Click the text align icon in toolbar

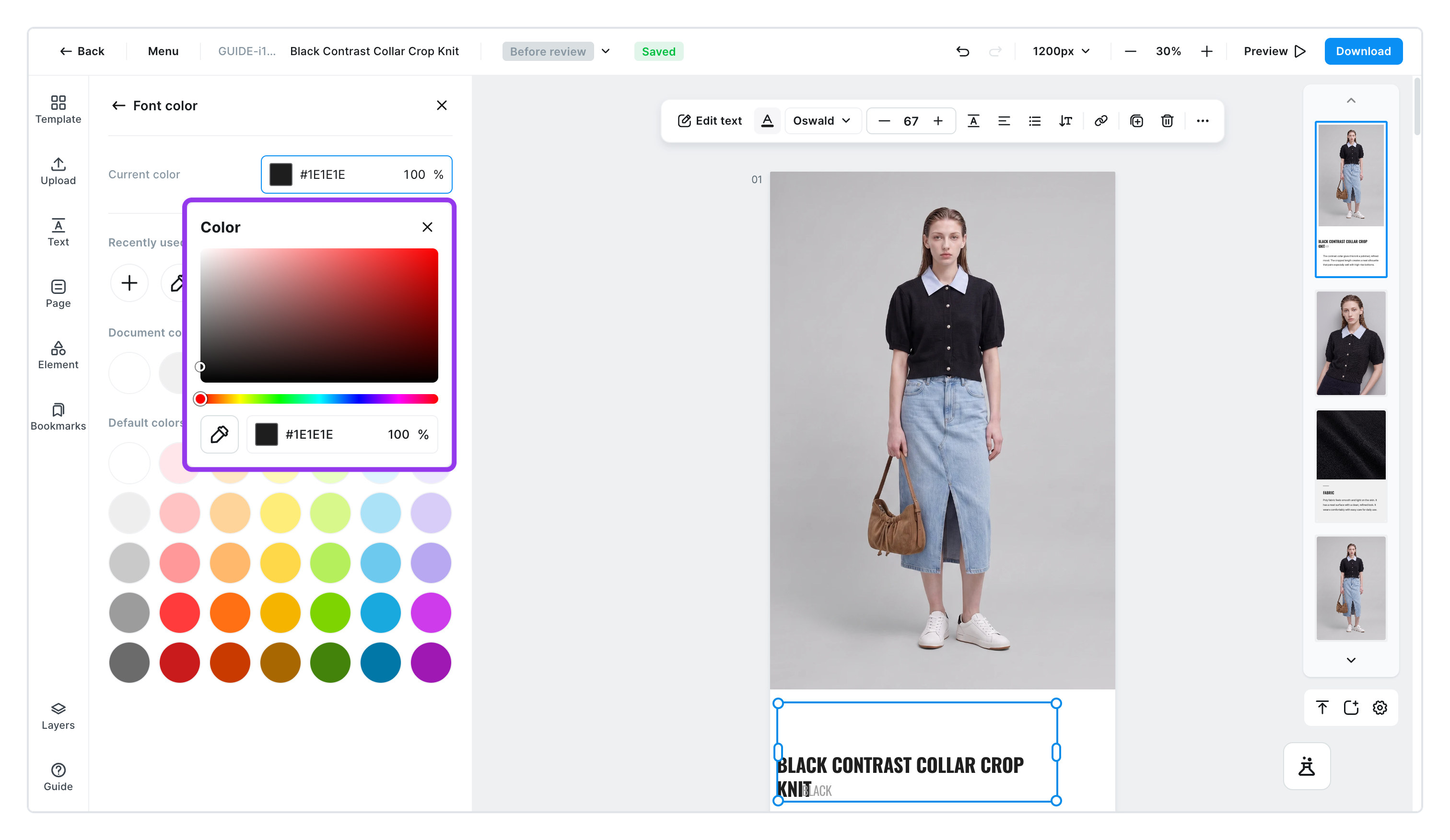(1004, 121)
